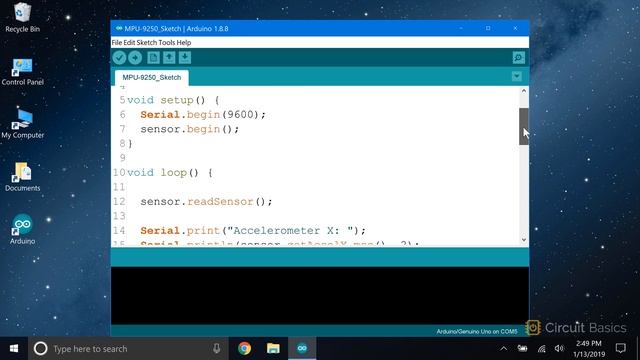Viewport: 640px width, 360px height.
Task: Select the MPU-9250_Sketch tab
Action: click(152, 77)
